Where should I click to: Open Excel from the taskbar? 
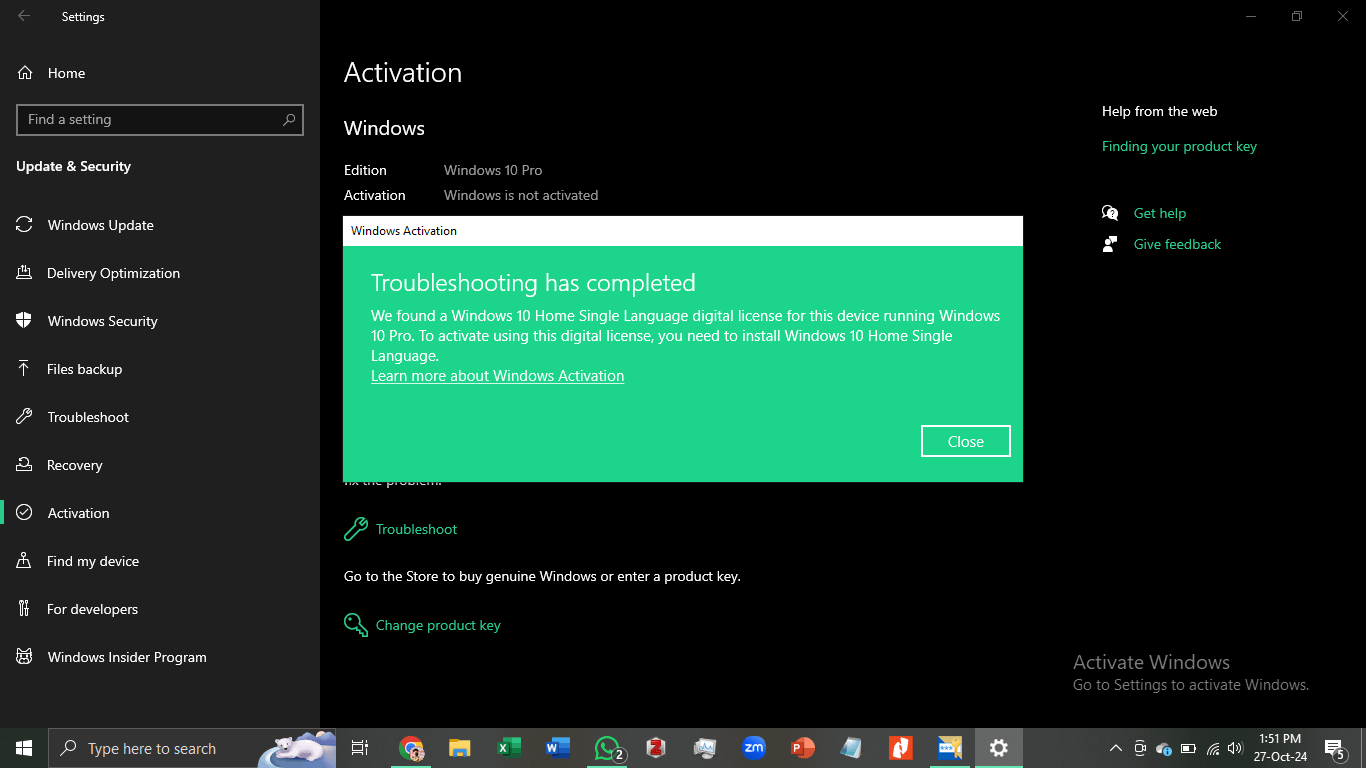[509, 748]
